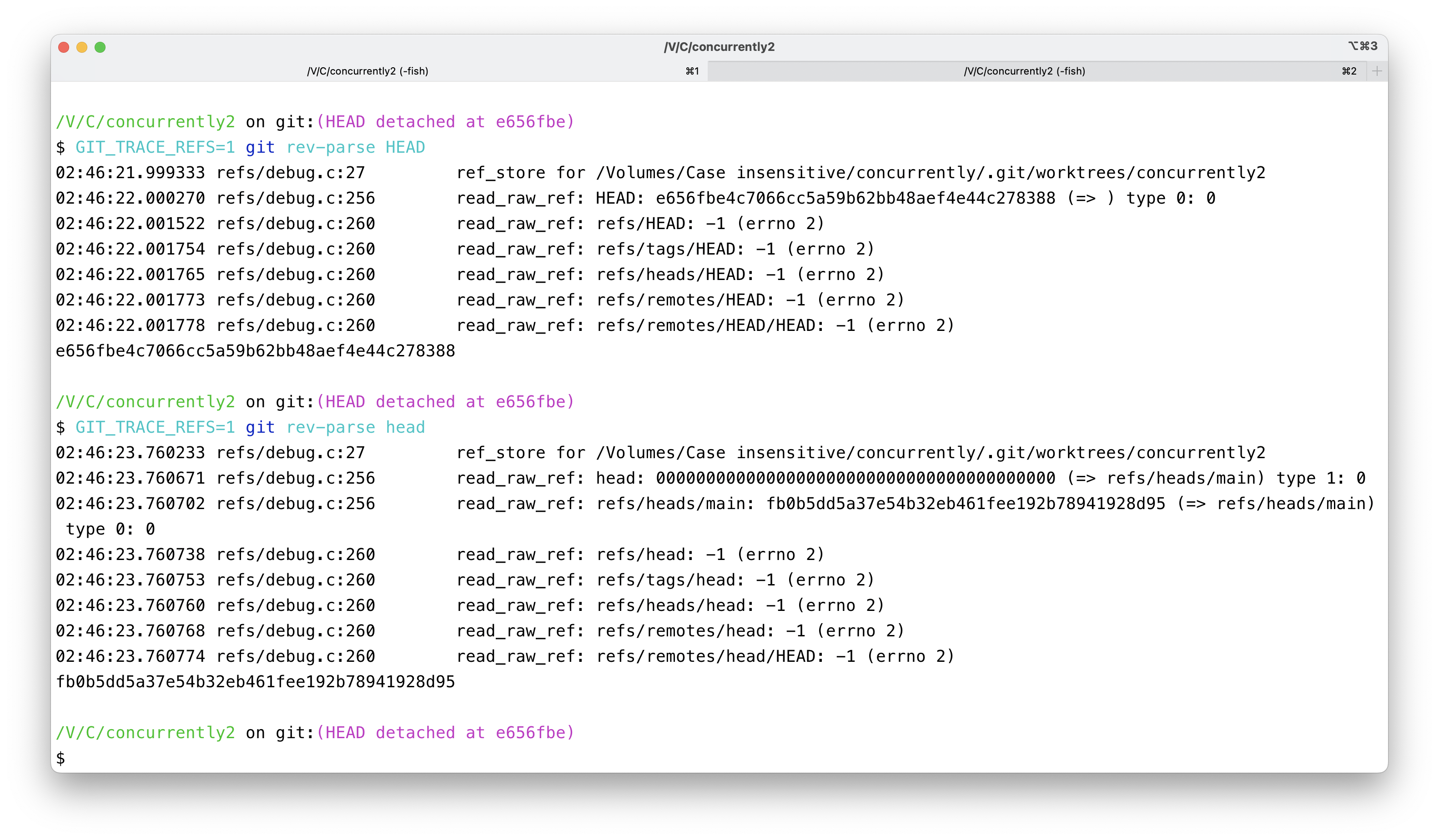Viewport: 1439px width, 840px height.
Task: Click the fb0b5dd5a37e54b3 output hash line
Action: [x=255, y=682]
